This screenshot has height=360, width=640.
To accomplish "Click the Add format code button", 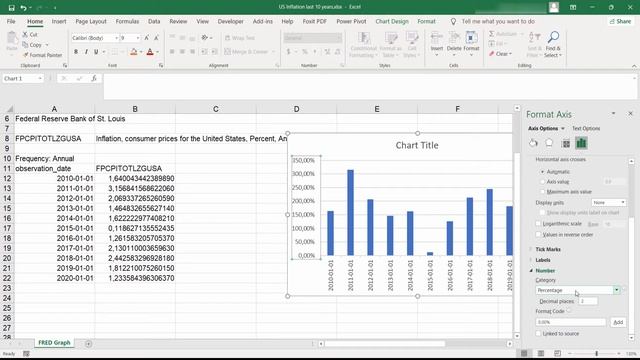I will coord(618,322).
